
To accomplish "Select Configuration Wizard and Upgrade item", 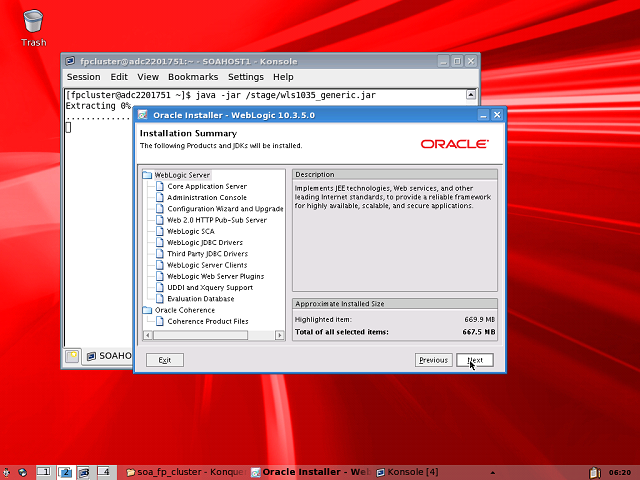I will pos(225,209).
